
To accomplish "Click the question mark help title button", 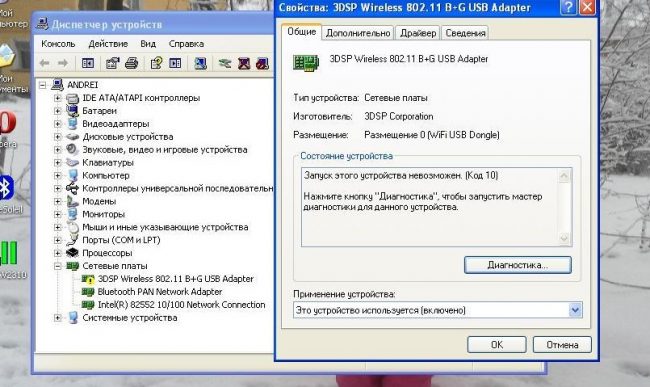I will pyautogui.click(x=568, y=7).
